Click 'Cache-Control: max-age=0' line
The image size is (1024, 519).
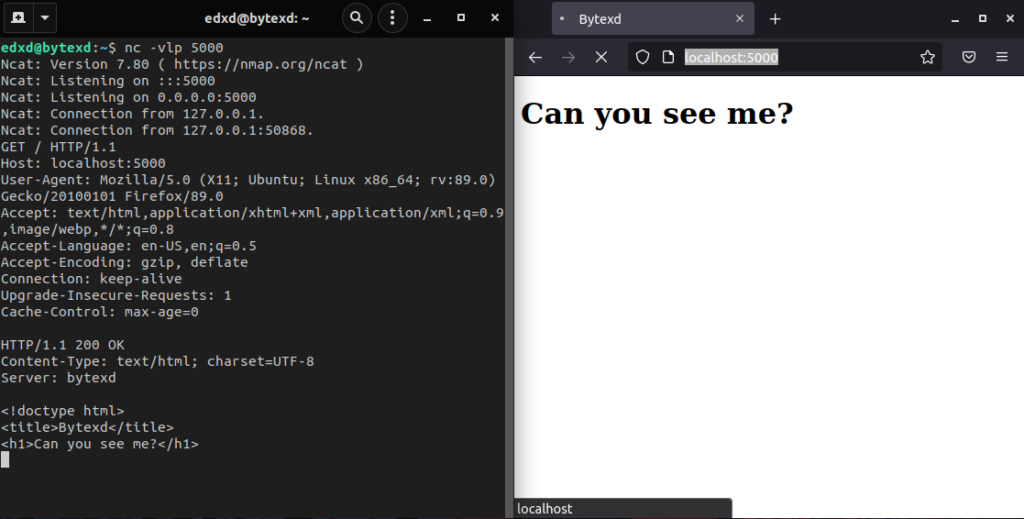click(x=99, y=312)
